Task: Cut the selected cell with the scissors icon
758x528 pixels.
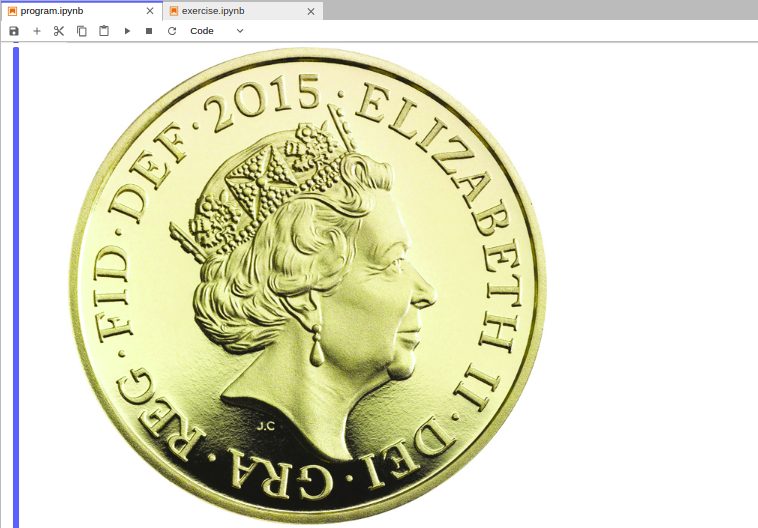Action: coord(59,31)
